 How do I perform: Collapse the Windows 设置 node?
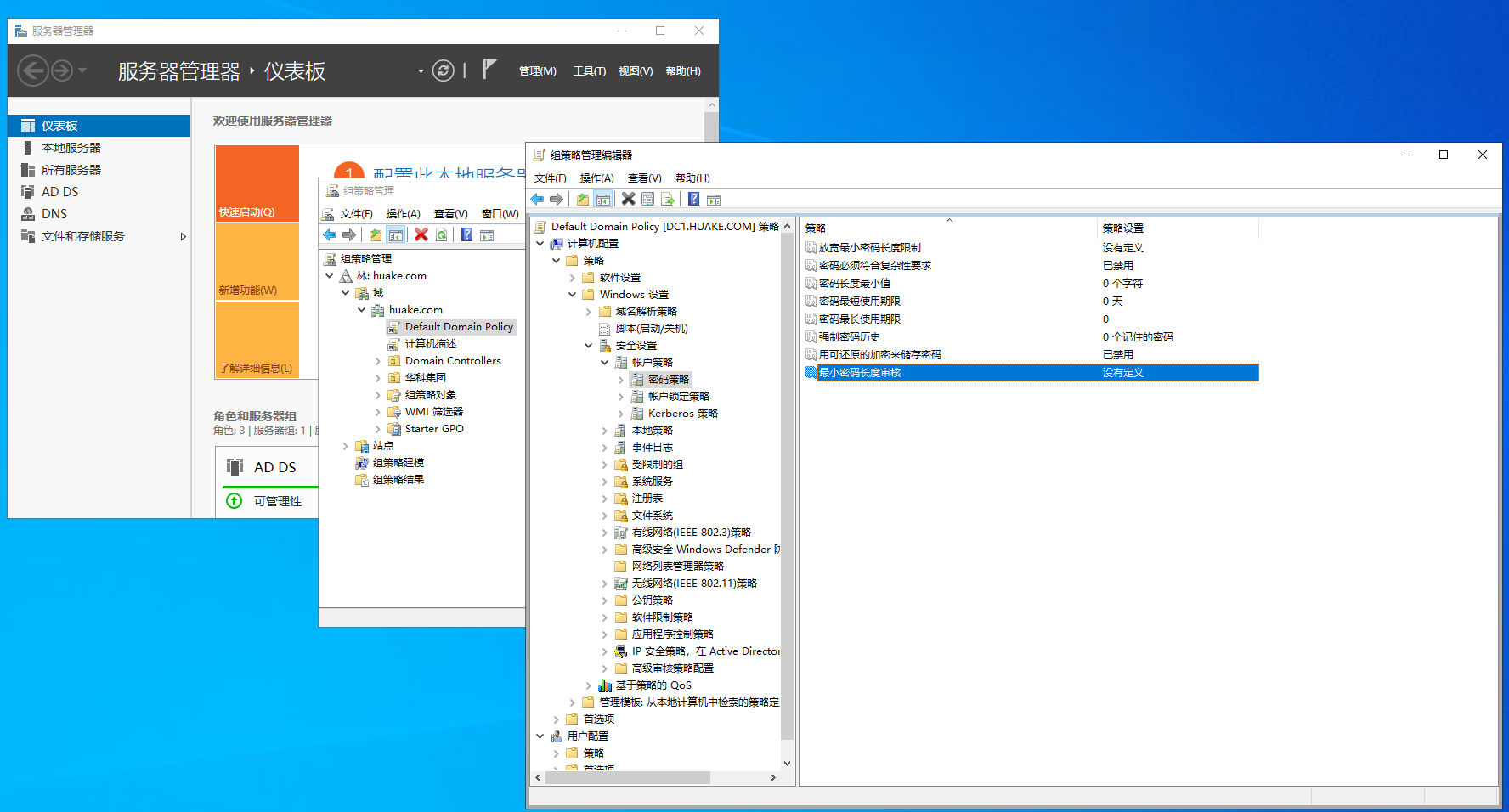click(x=573, y=295)
